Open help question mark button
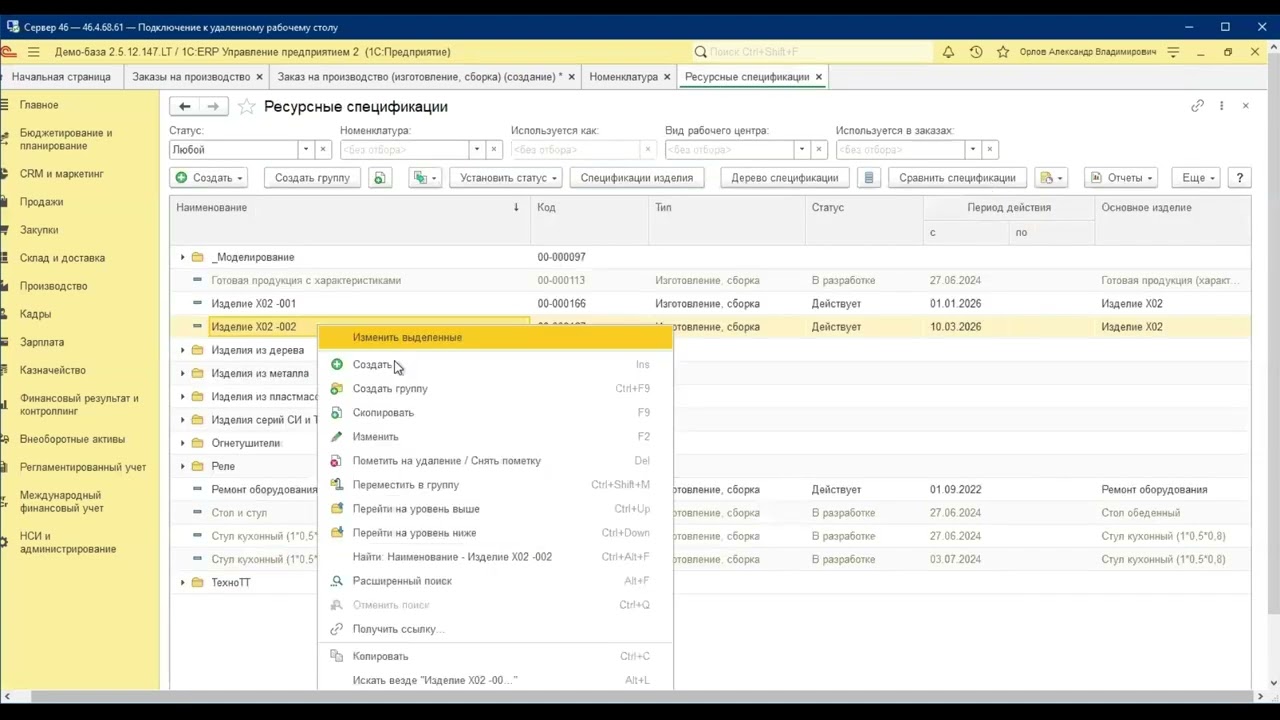This screenshot has width=1280, height=720. [x=1240, y=178]
